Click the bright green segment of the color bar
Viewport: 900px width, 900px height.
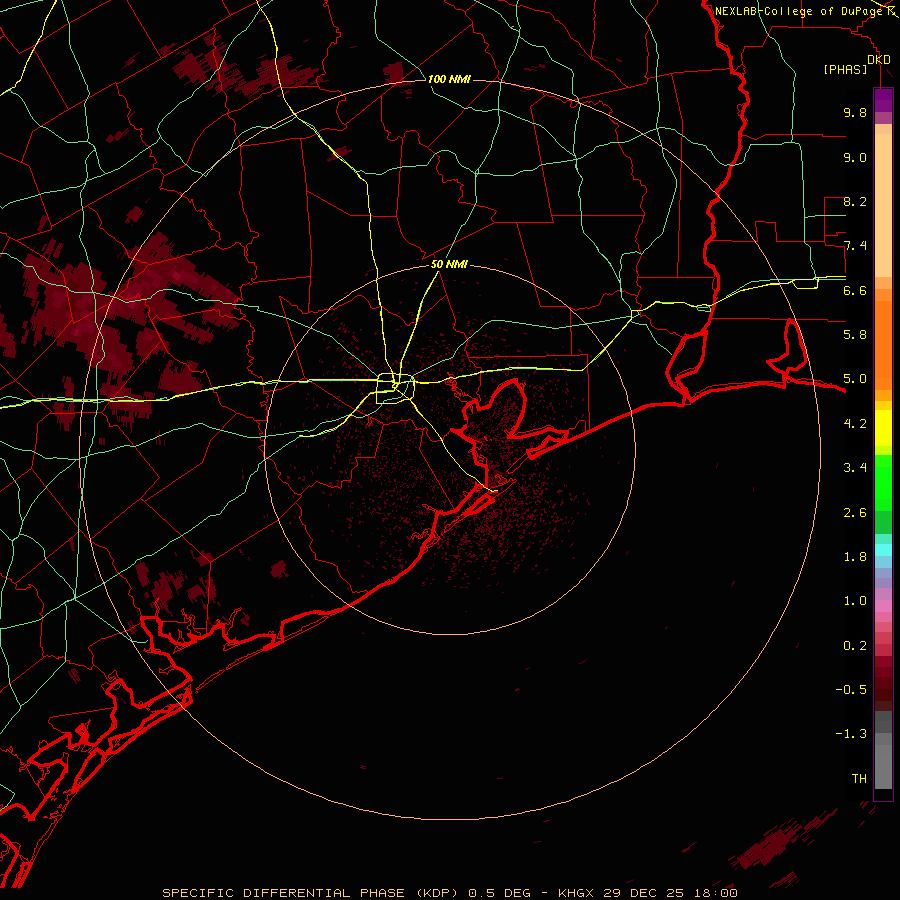pyautogui.click(x=883, y=482)
